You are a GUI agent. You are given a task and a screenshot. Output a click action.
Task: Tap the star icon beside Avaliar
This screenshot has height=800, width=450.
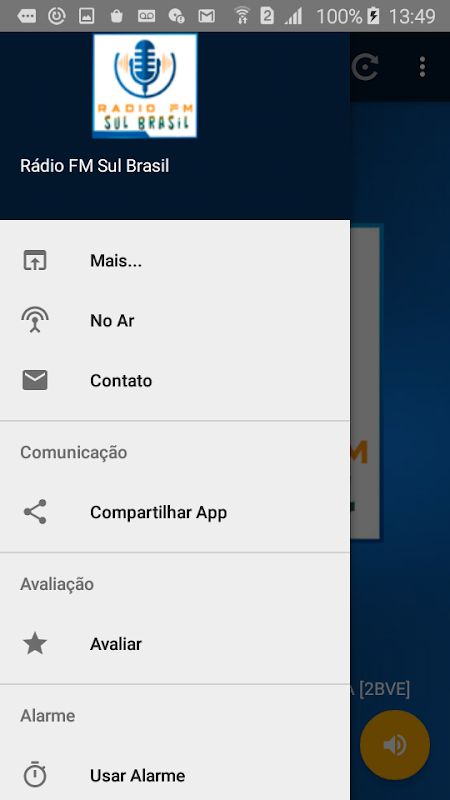35,643
